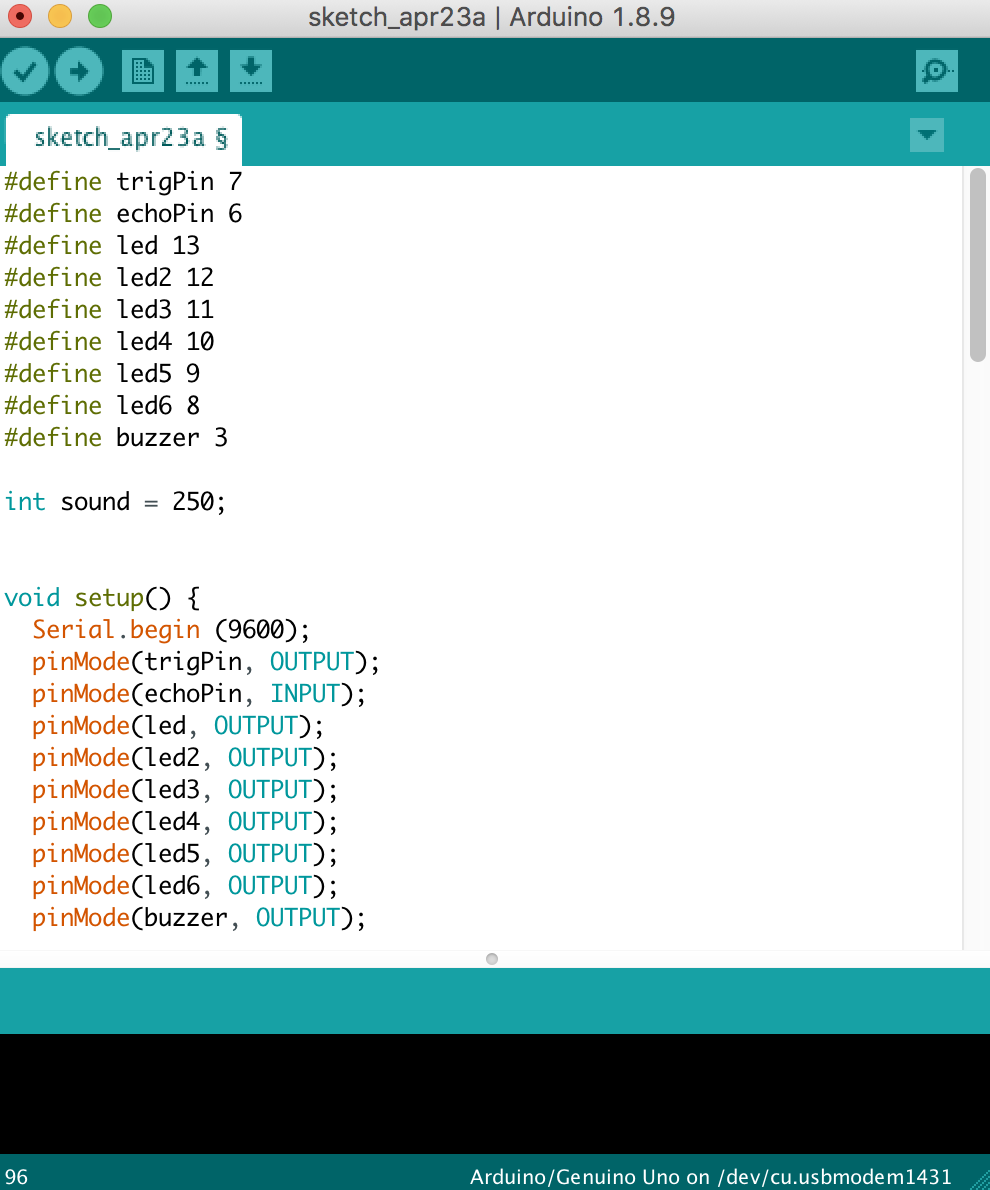Click on line '#define led 13'
Image resolution: width=990 pixels, height=1190 pixels.
pos(102,246)
